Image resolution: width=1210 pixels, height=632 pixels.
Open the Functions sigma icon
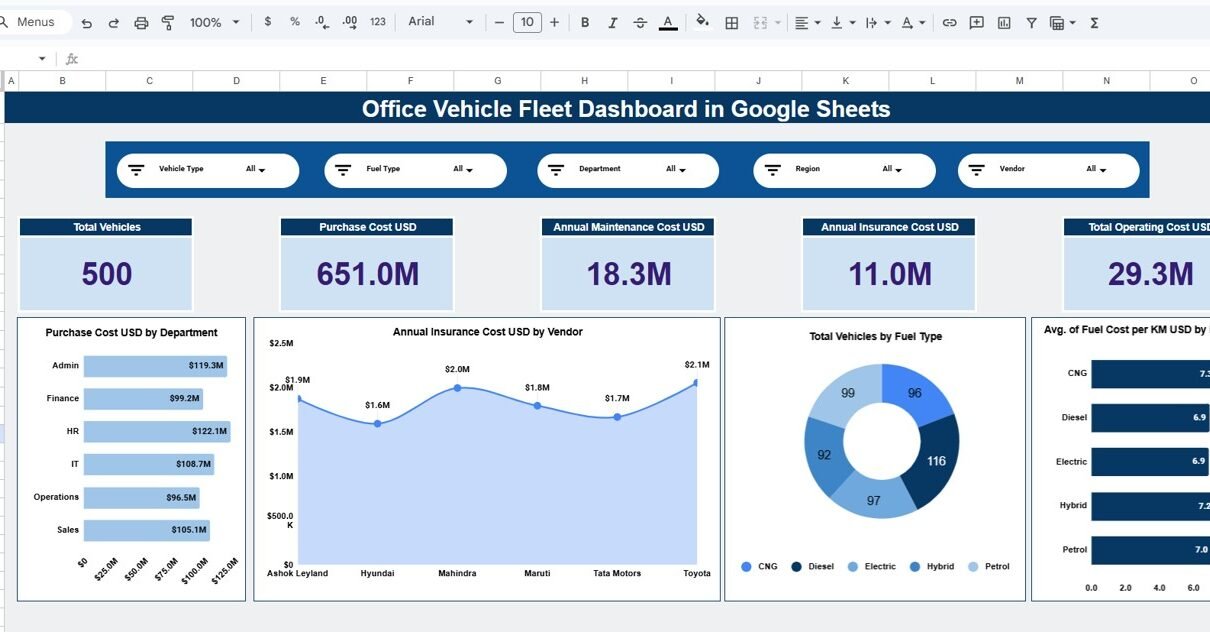tap(1094, 22)
